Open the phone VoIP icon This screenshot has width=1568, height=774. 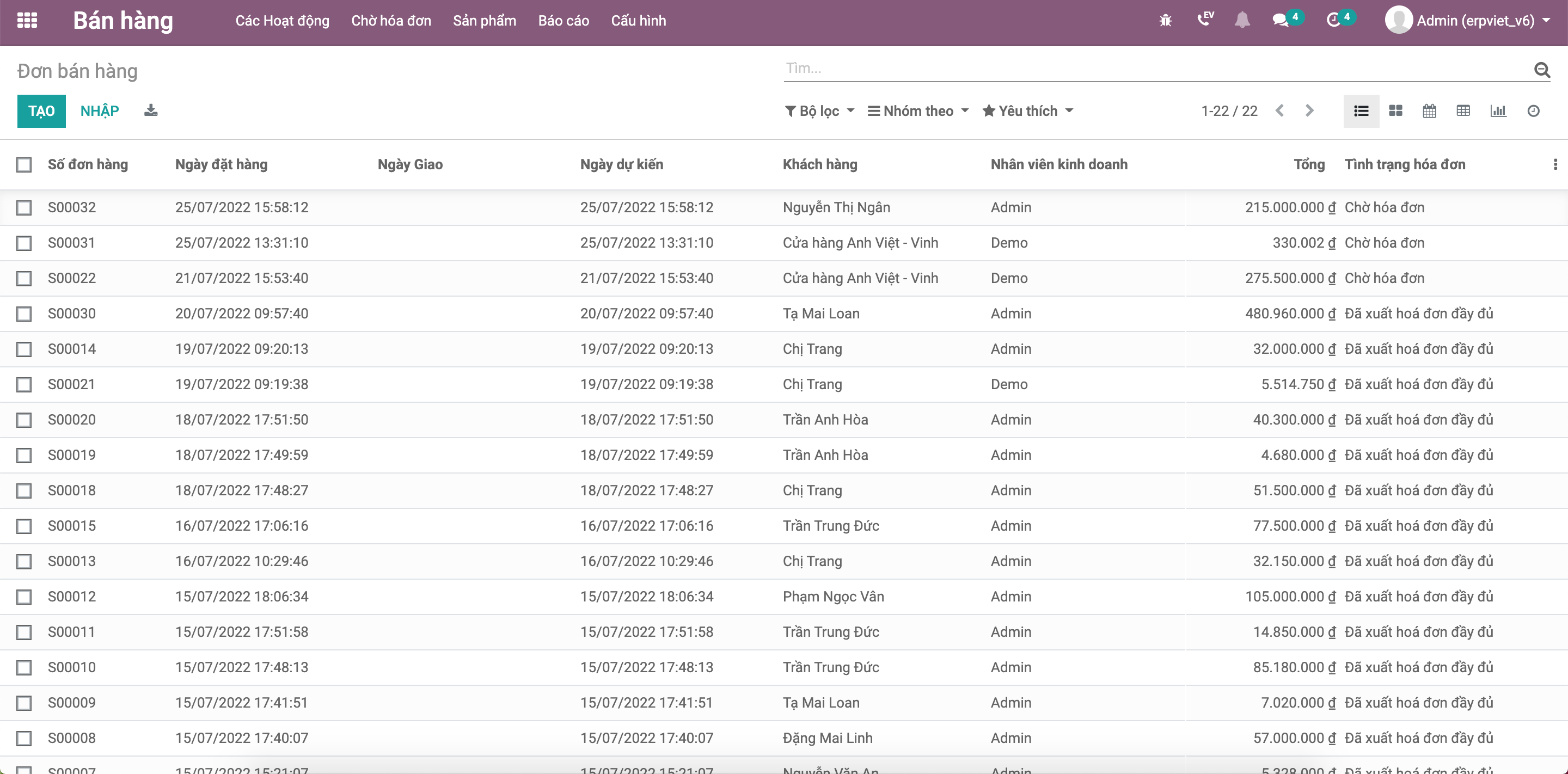[1205, 20]
